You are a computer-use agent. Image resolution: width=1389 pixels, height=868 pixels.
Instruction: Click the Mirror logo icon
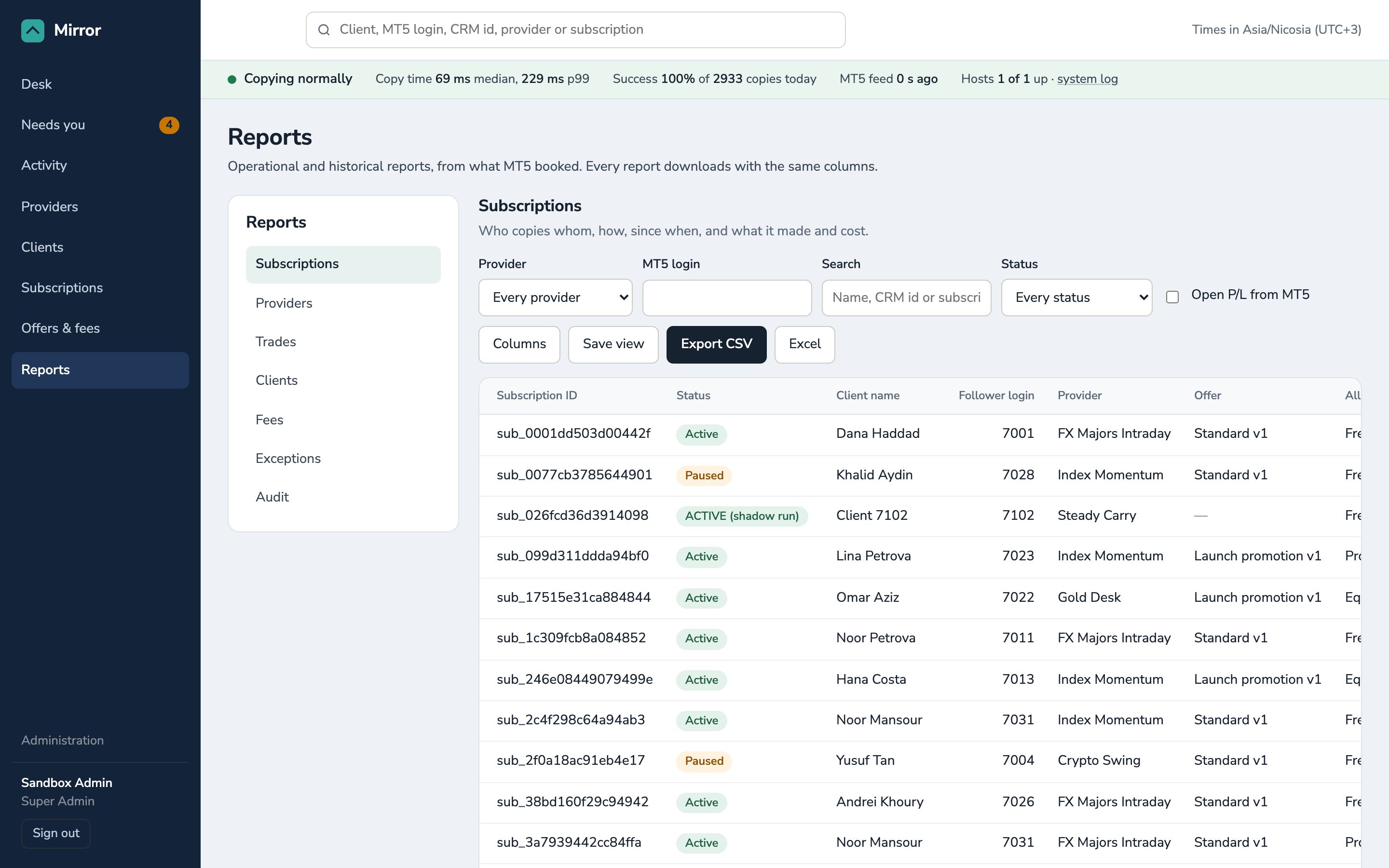pyautogui.click(x=32, y=30)
